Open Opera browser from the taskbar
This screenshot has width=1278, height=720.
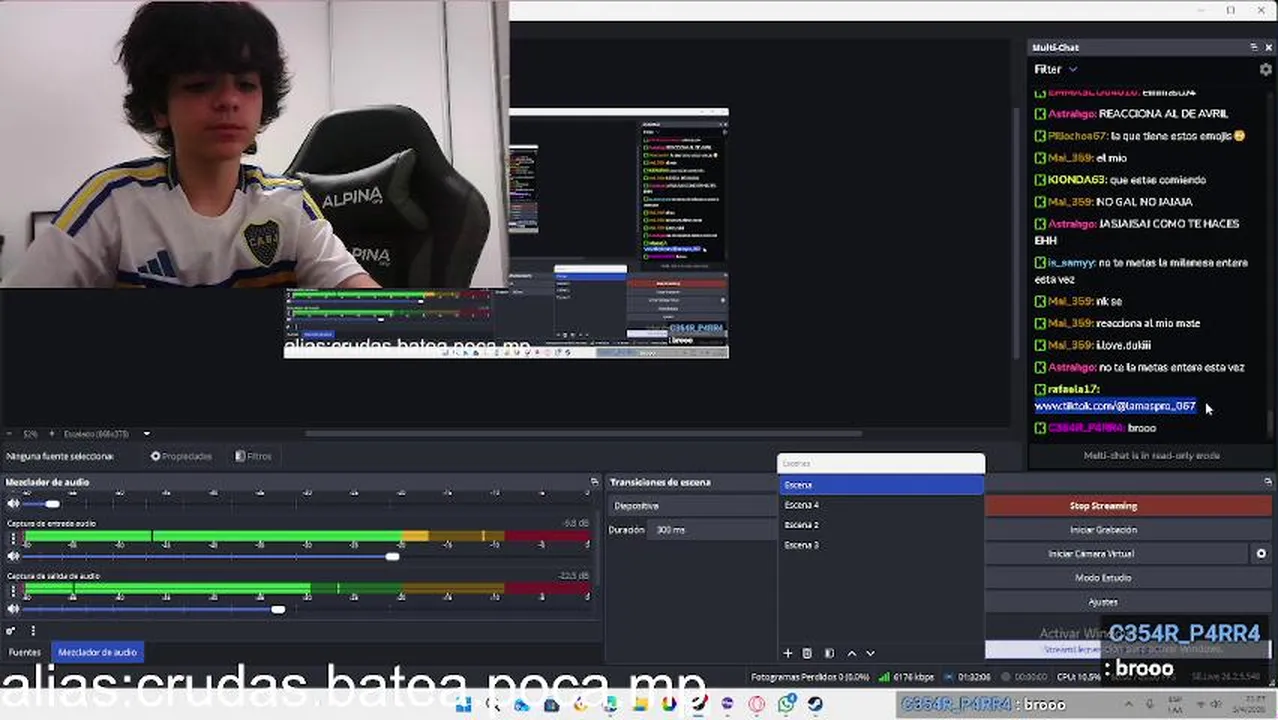tap(757, 704)
